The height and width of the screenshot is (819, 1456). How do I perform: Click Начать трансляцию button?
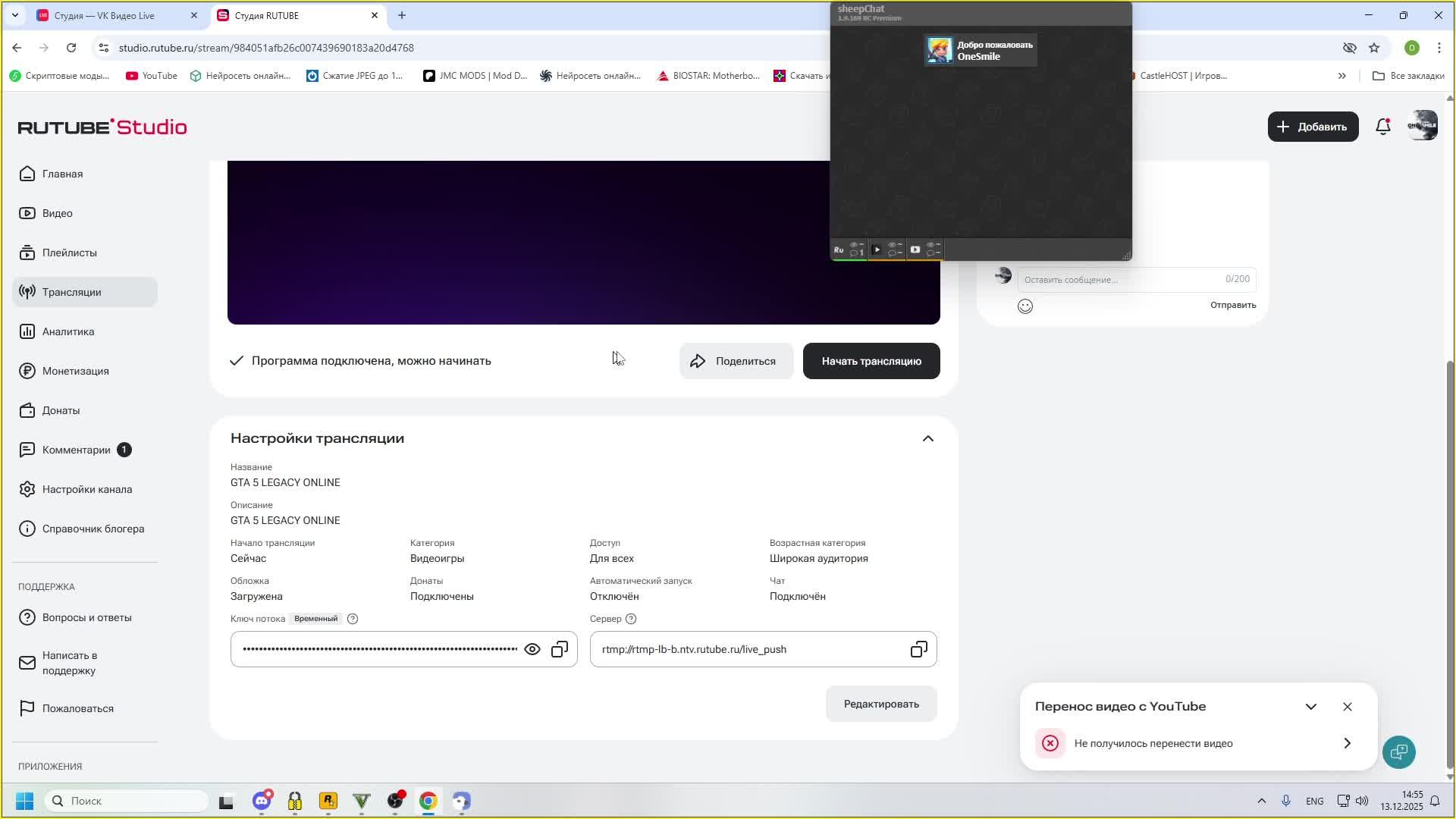(871, 361)
